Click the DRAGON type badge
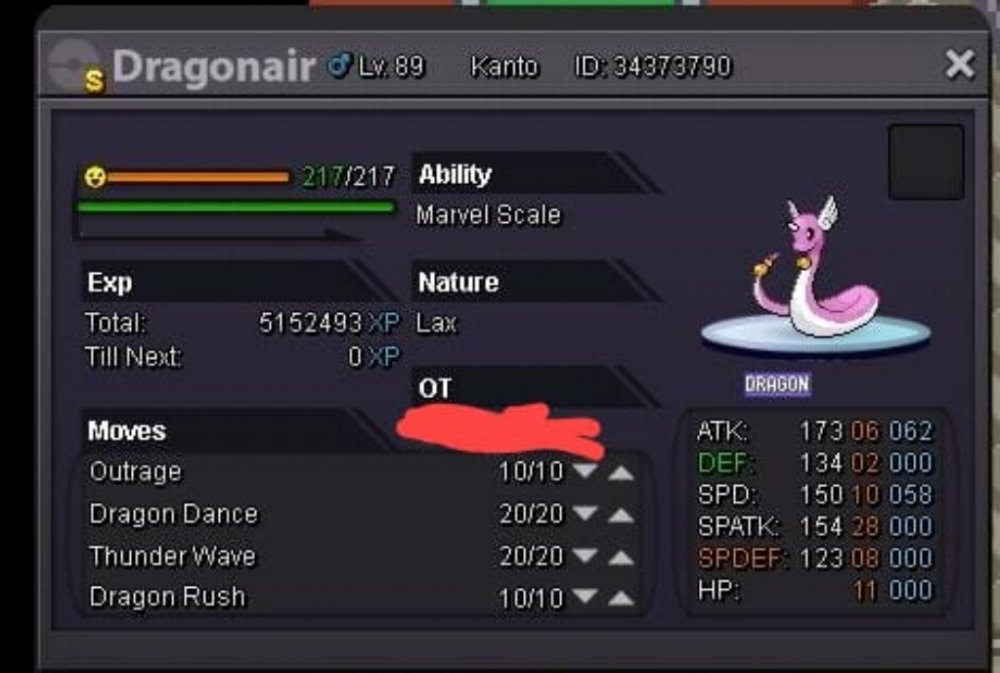1000x673 pixels. click(x=777, y=384)
